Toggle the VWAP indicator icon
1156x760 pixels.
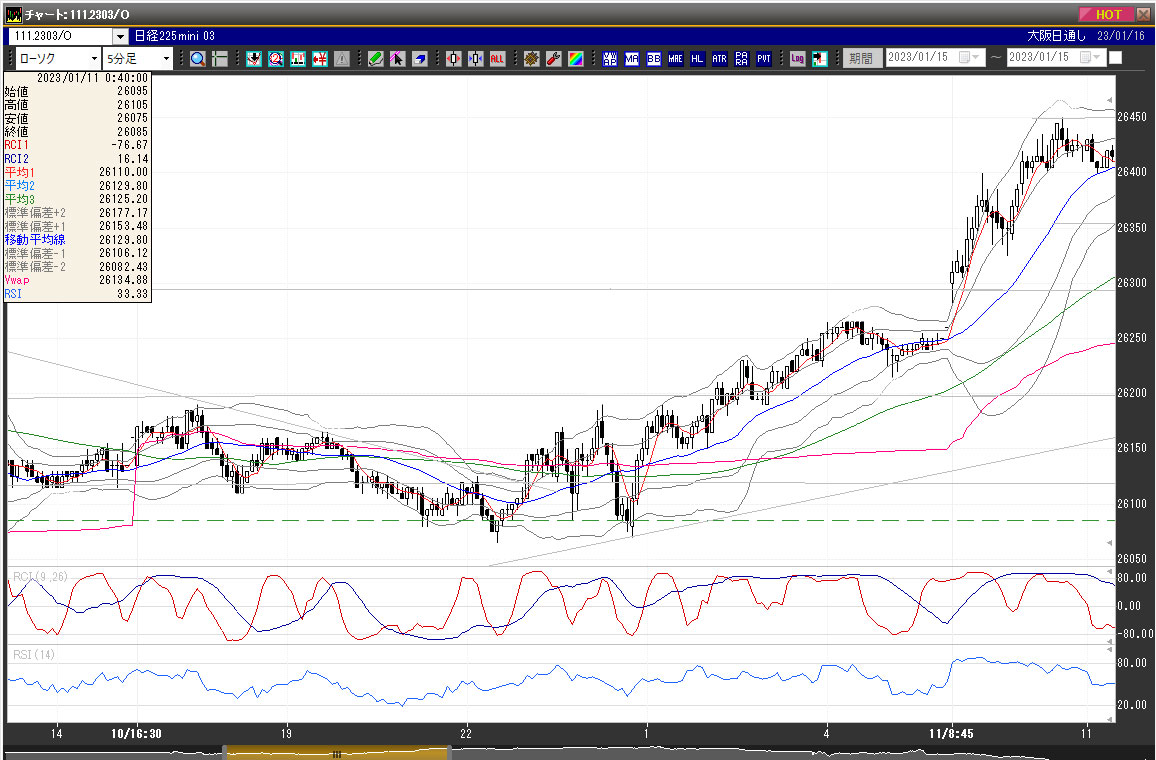610,59
